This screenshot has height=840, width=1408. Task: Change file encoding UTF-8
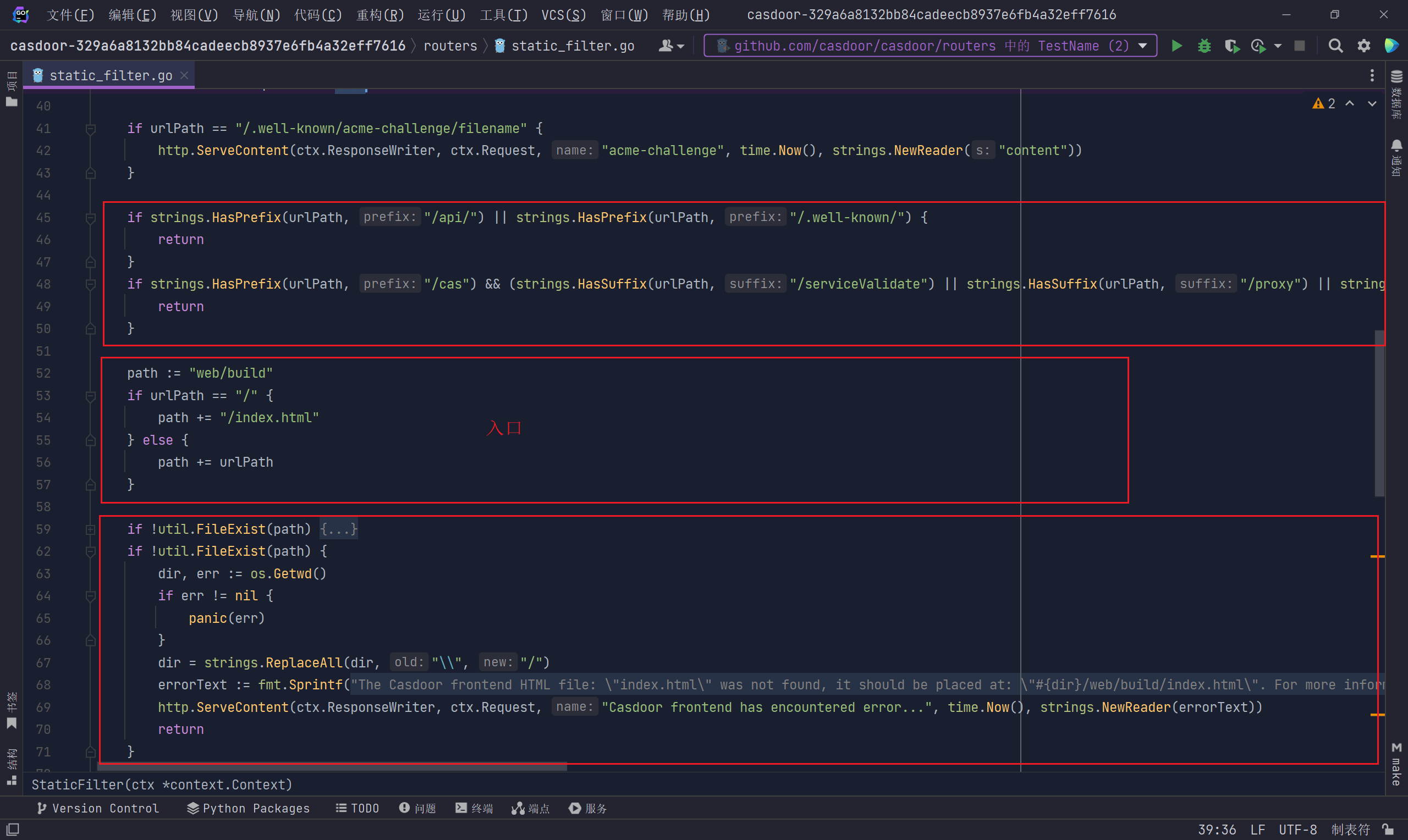[x=1297, y=830]
